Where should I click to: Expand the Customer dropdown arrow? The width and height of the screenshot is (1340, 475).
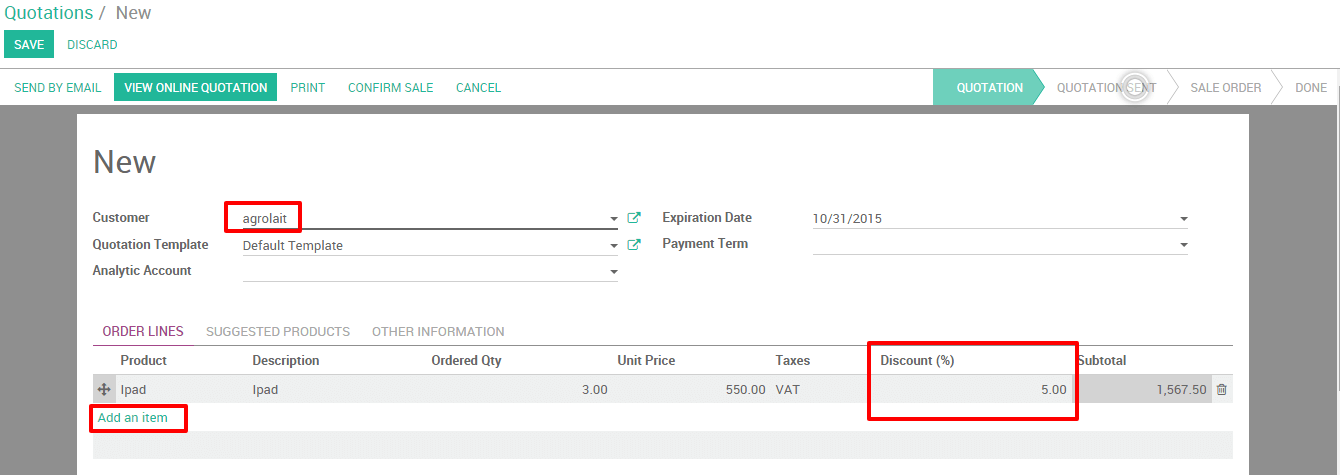pyautogui.click(x=613, y=219)
